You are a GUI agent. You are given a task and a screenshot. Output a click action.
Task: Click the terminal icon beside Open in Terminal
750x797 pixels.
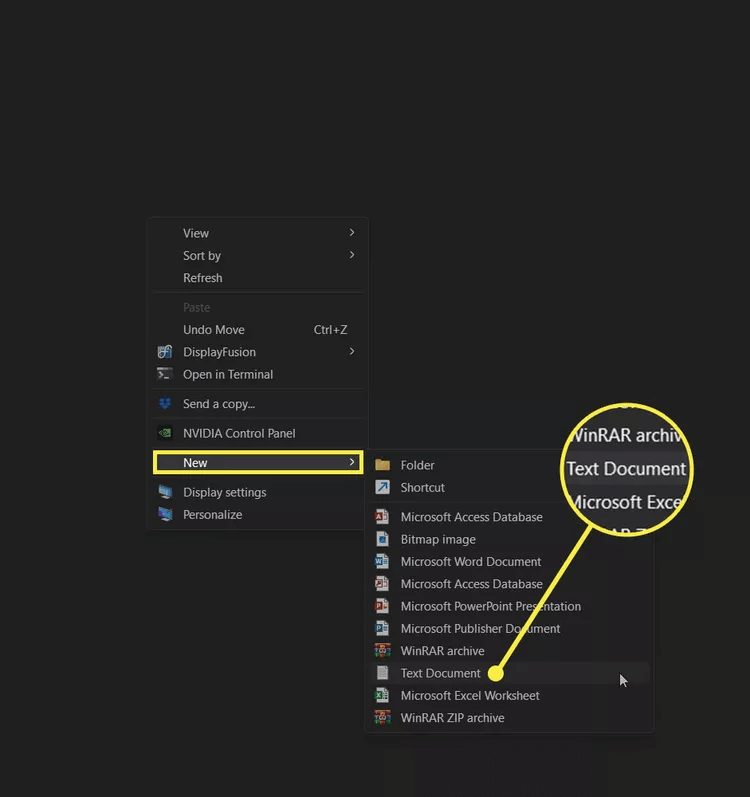pyautogui.click(x=165, y=374)
